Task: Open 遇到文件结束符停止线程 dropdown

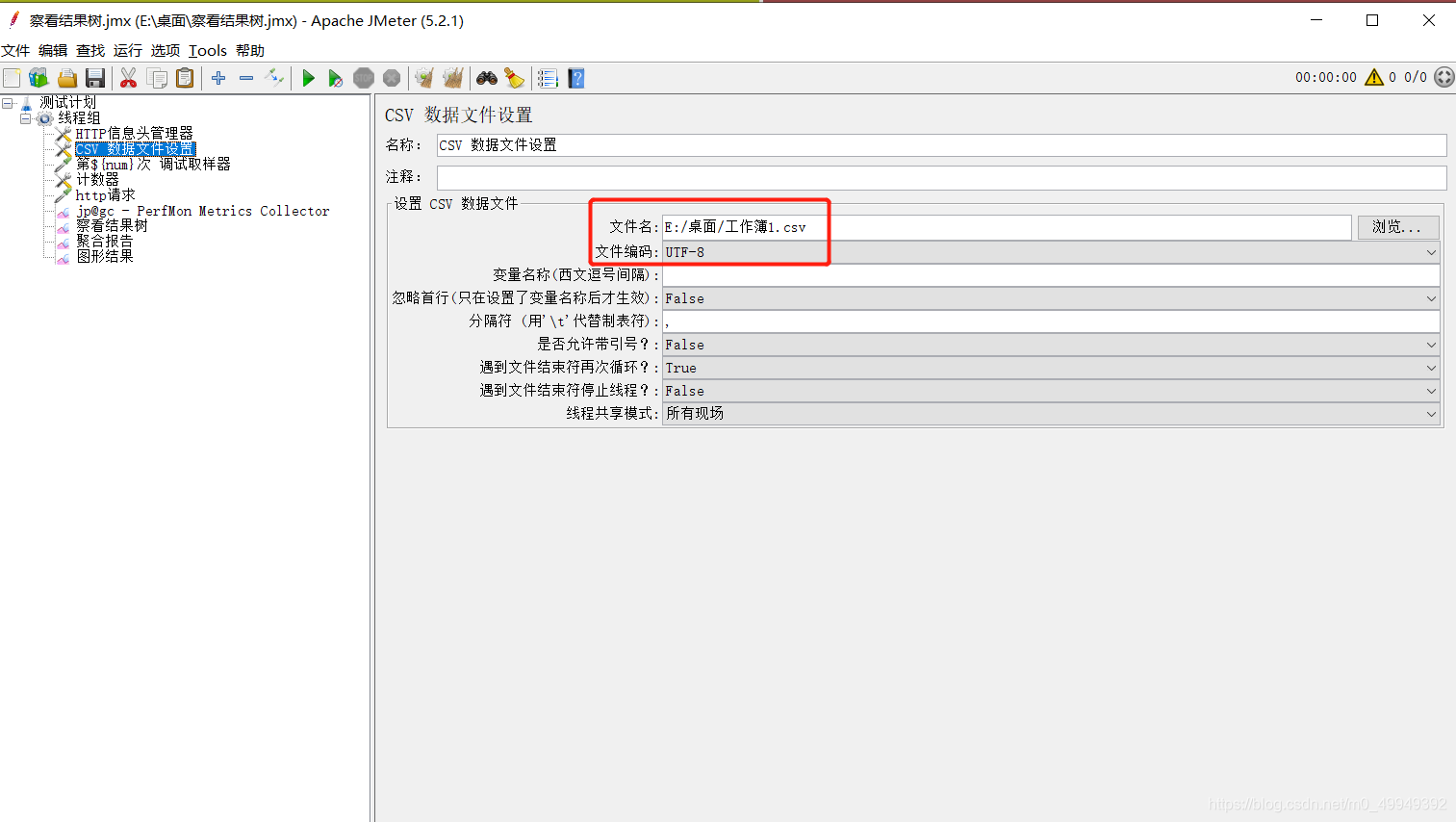Action: [1051, 391]
